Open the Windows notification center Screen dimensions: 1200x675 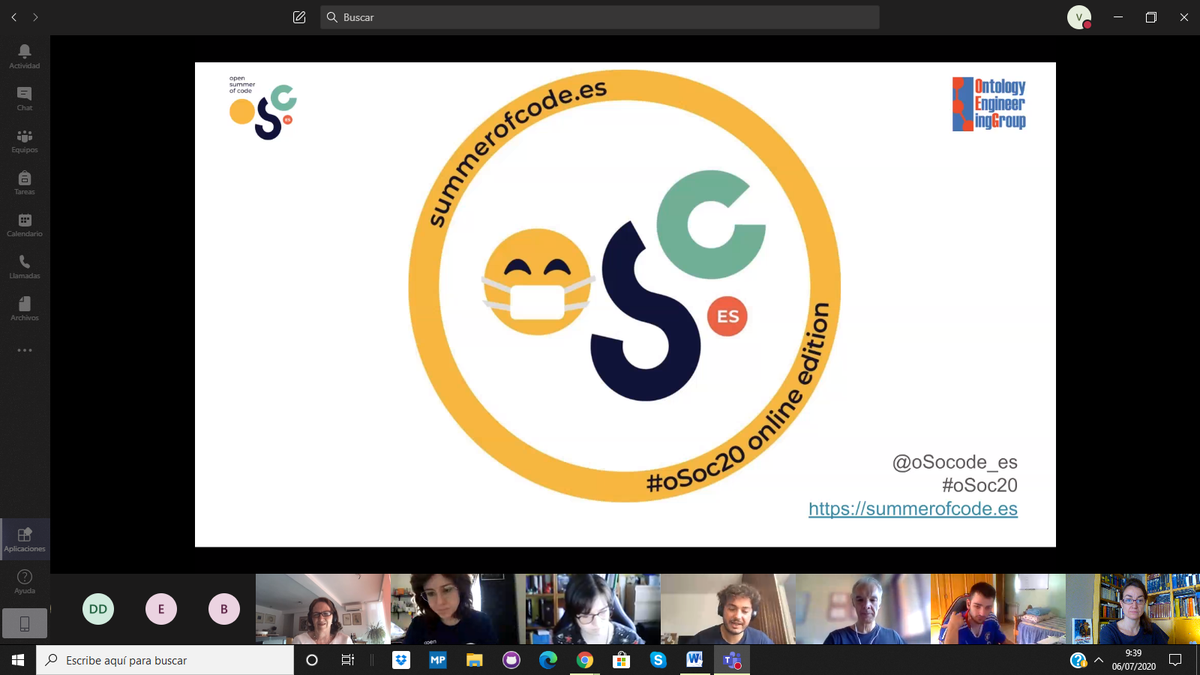click(1176, 660)
